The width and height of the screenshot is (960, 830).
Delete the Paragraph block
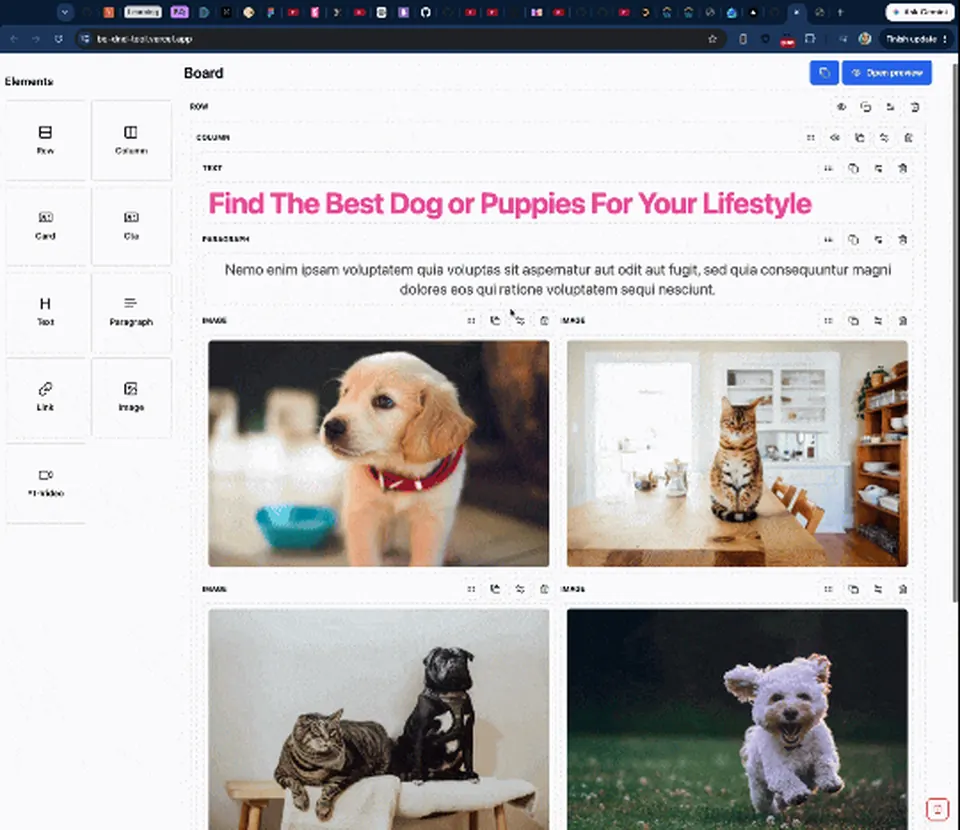point(902,239)
